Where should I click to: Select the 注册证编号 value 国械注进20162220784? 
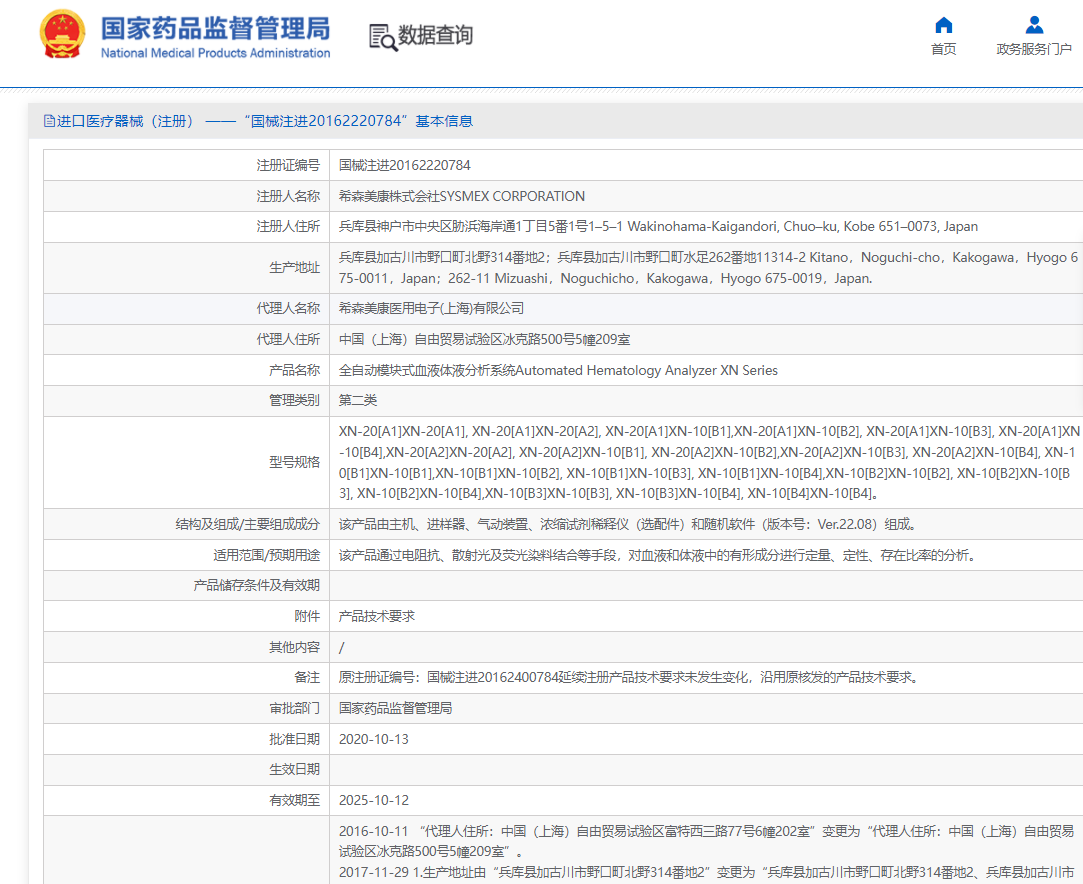pos(405,165)
